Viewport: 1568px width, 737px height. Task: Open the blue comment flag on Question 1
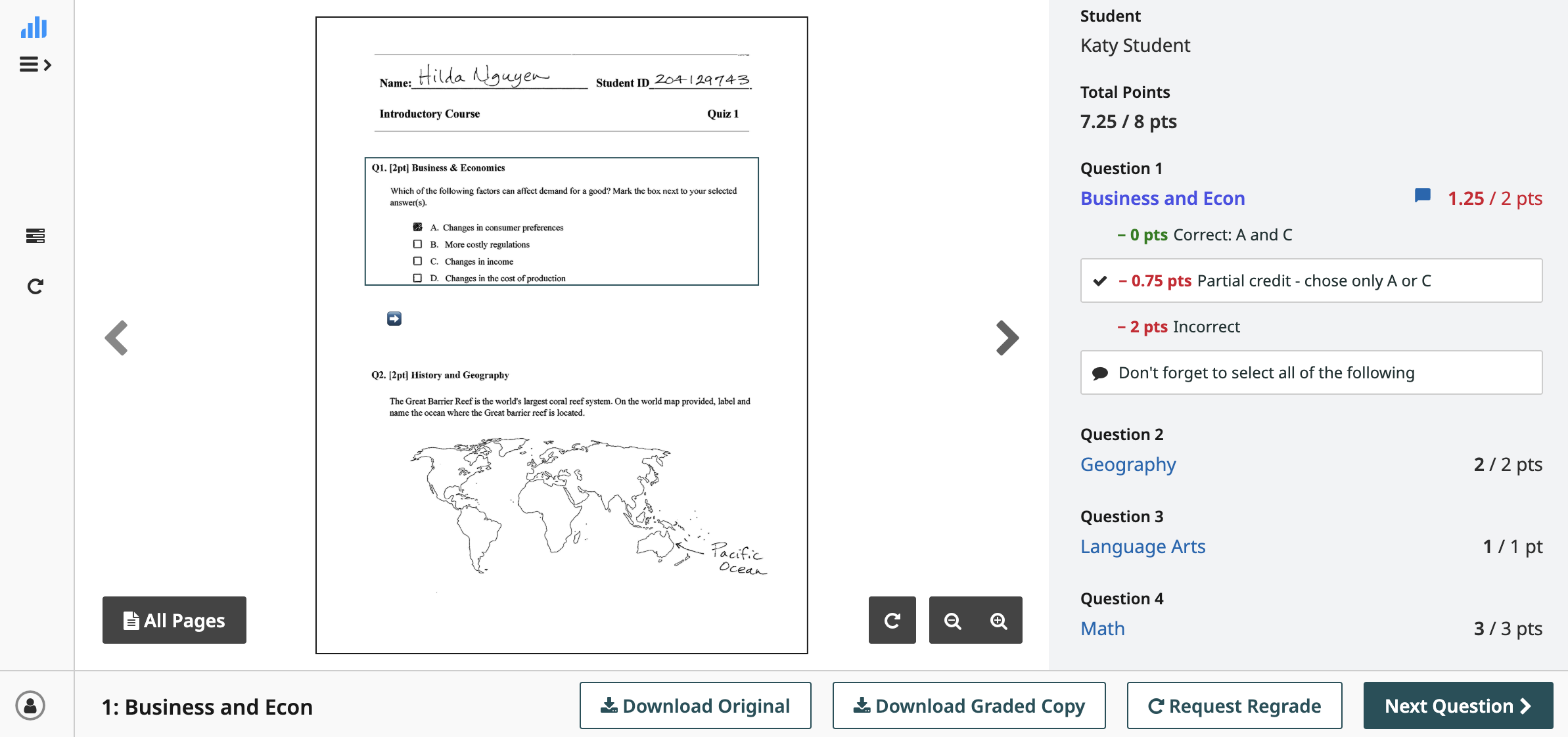[1423, 196]
